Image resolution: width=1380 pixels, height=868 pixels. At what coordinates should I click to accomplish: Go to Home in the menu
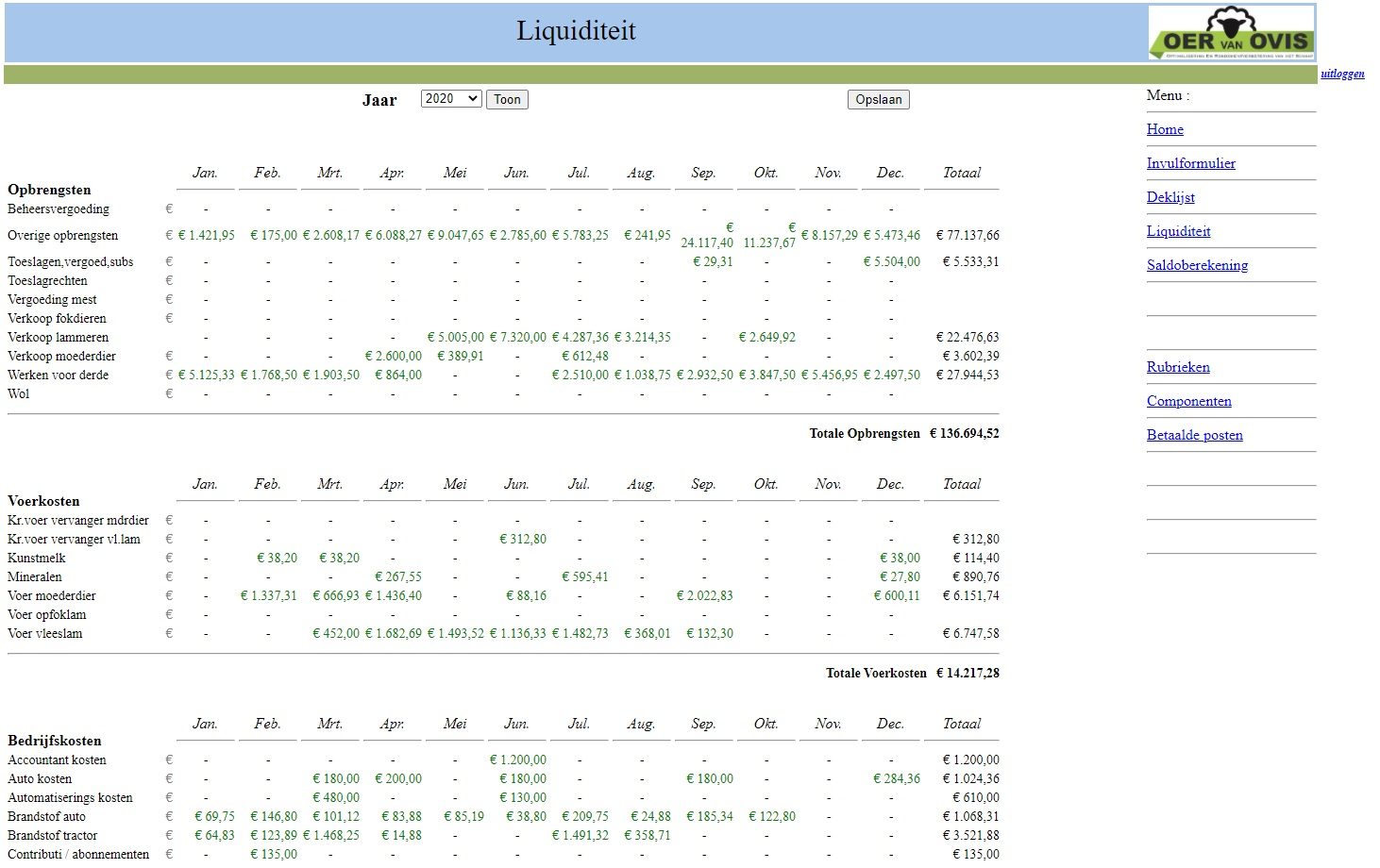point(1165,129)
